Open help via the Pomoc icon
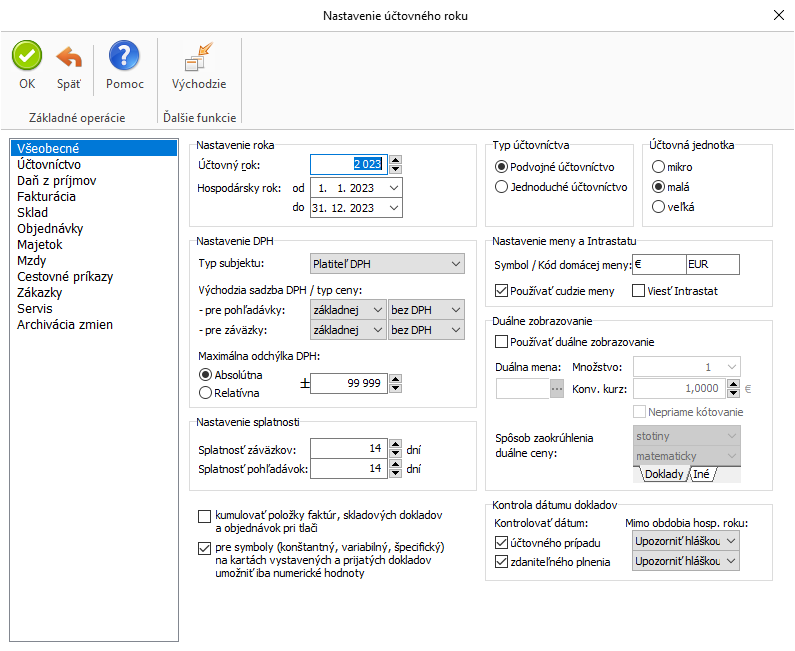The width and height of the screenshot is (795, 651). [x=124, y=55]
